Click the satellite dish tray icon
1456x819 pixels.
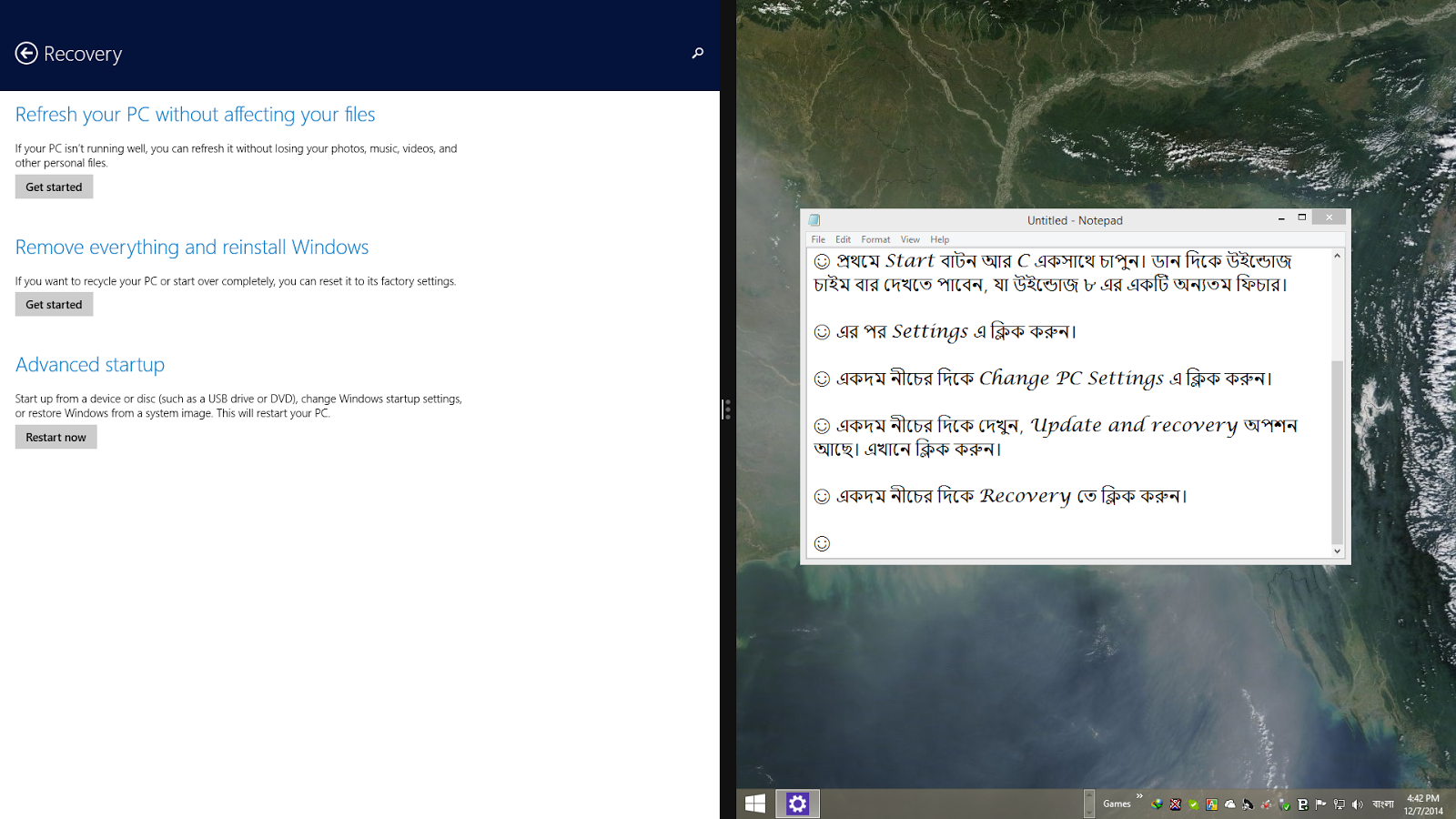pos(1248,804)
